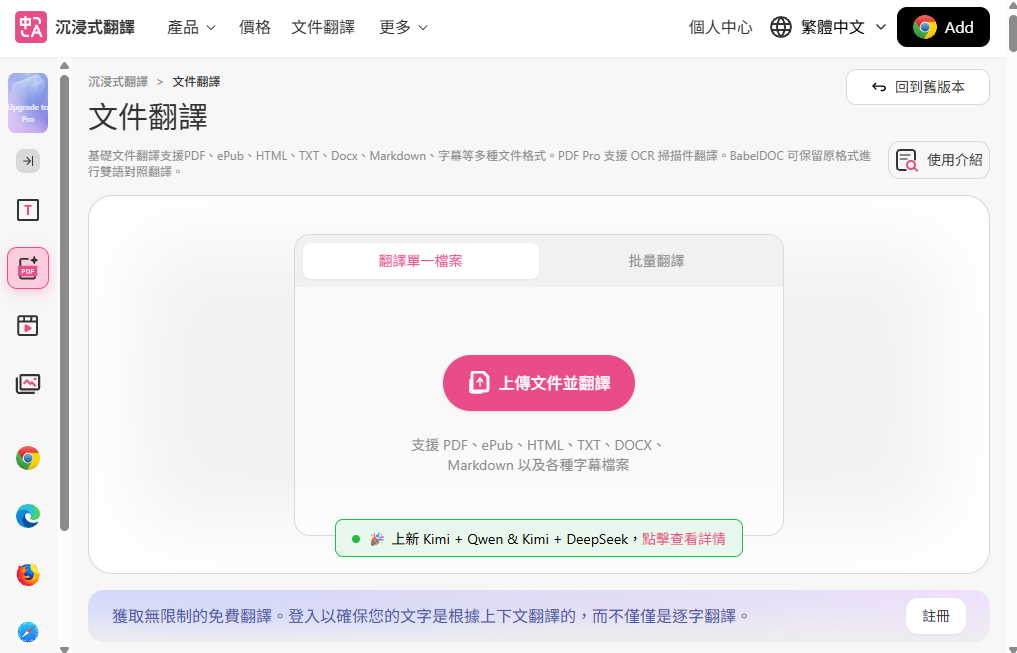Open the 更多 dropdown
This screenshot has height=653, width=1017.
coord(403,27)
